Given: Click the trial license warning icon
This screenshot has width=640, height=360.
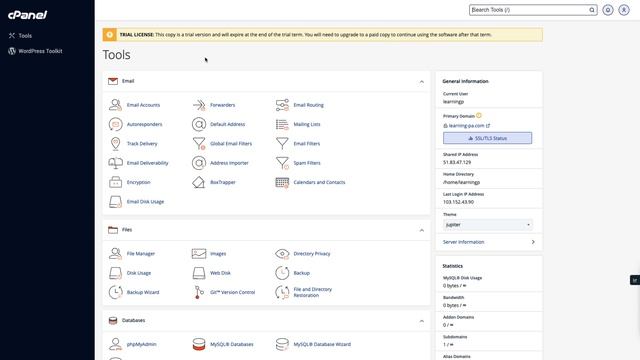Looking at the screenshot, I should (x=109, y=35).
